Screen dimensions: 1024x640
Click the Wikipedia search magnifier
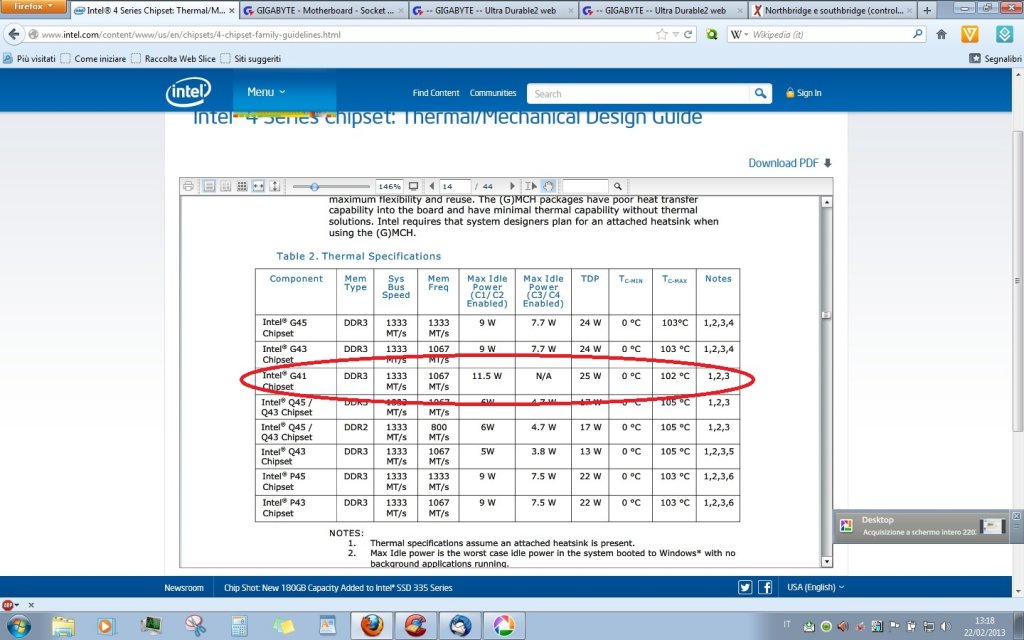tap(918, 34)
